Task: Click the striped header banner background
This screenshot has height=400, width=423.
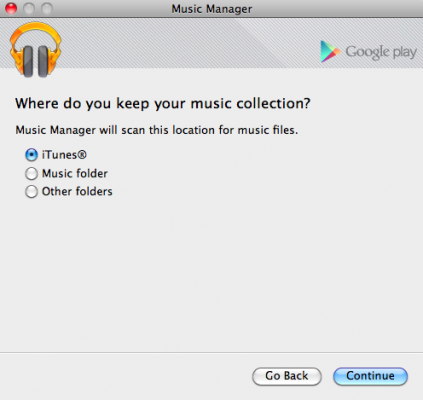Action: [190, 43]
